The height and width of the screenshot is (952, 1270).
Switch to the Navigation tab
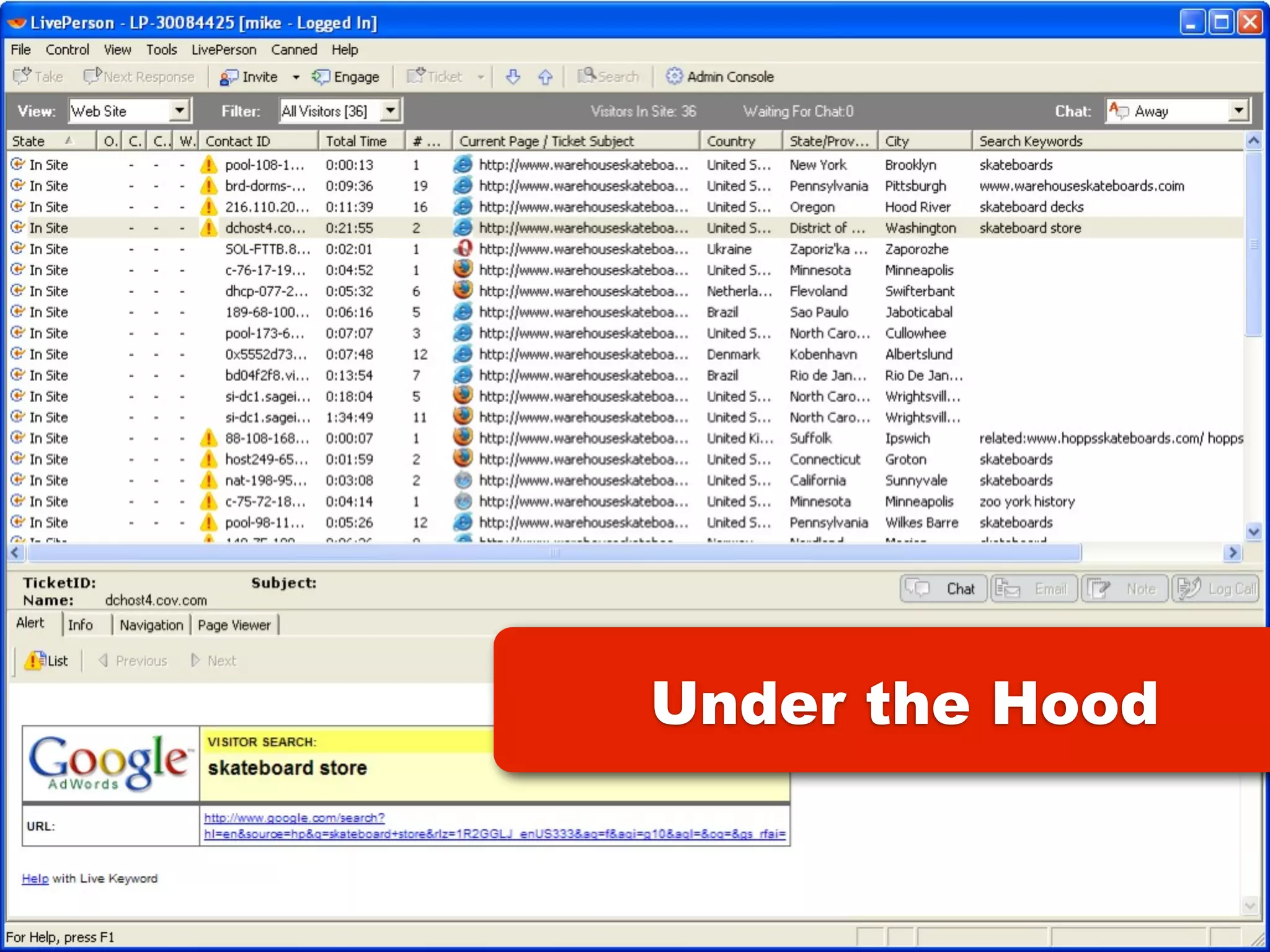[x=151, y=625]
